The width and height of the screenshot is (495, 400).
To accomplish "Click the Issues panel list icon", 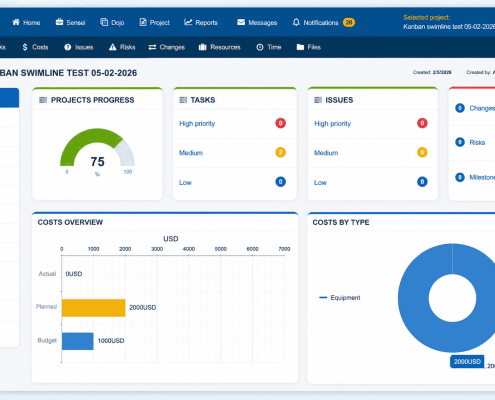I will tap(318, 100).
